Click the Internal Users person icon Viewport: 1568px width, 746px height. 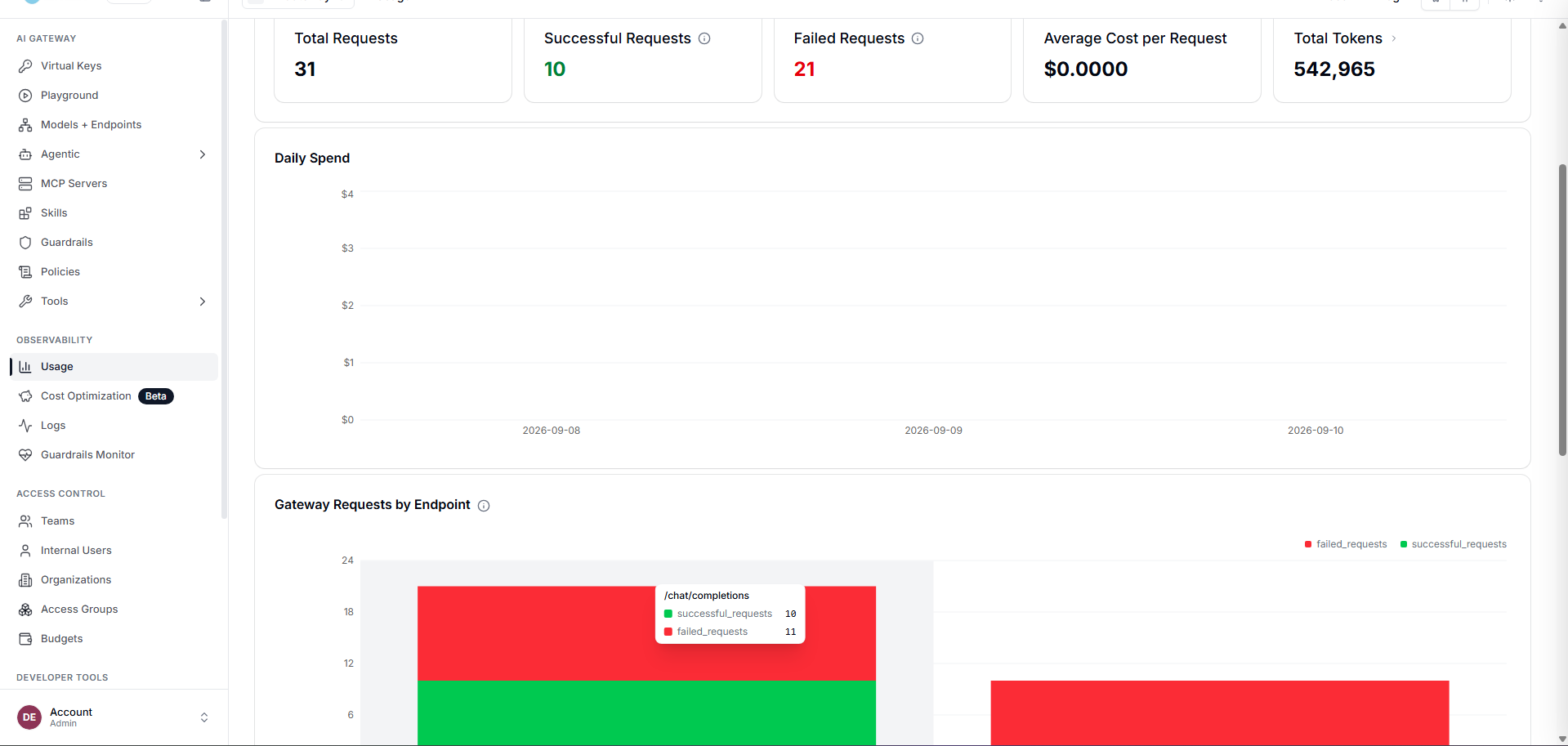tap(25, 551)
